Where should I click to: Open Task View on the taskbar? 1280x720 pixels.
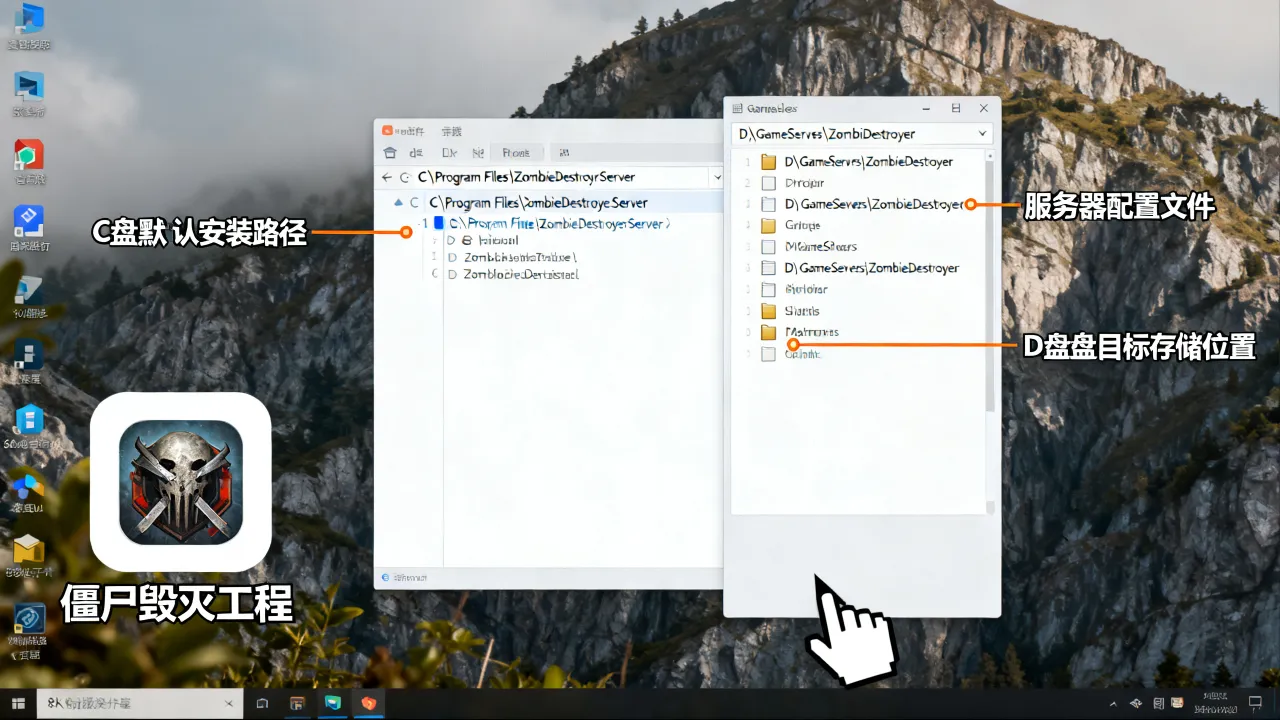pyautogui.click(x=263, y=704)
